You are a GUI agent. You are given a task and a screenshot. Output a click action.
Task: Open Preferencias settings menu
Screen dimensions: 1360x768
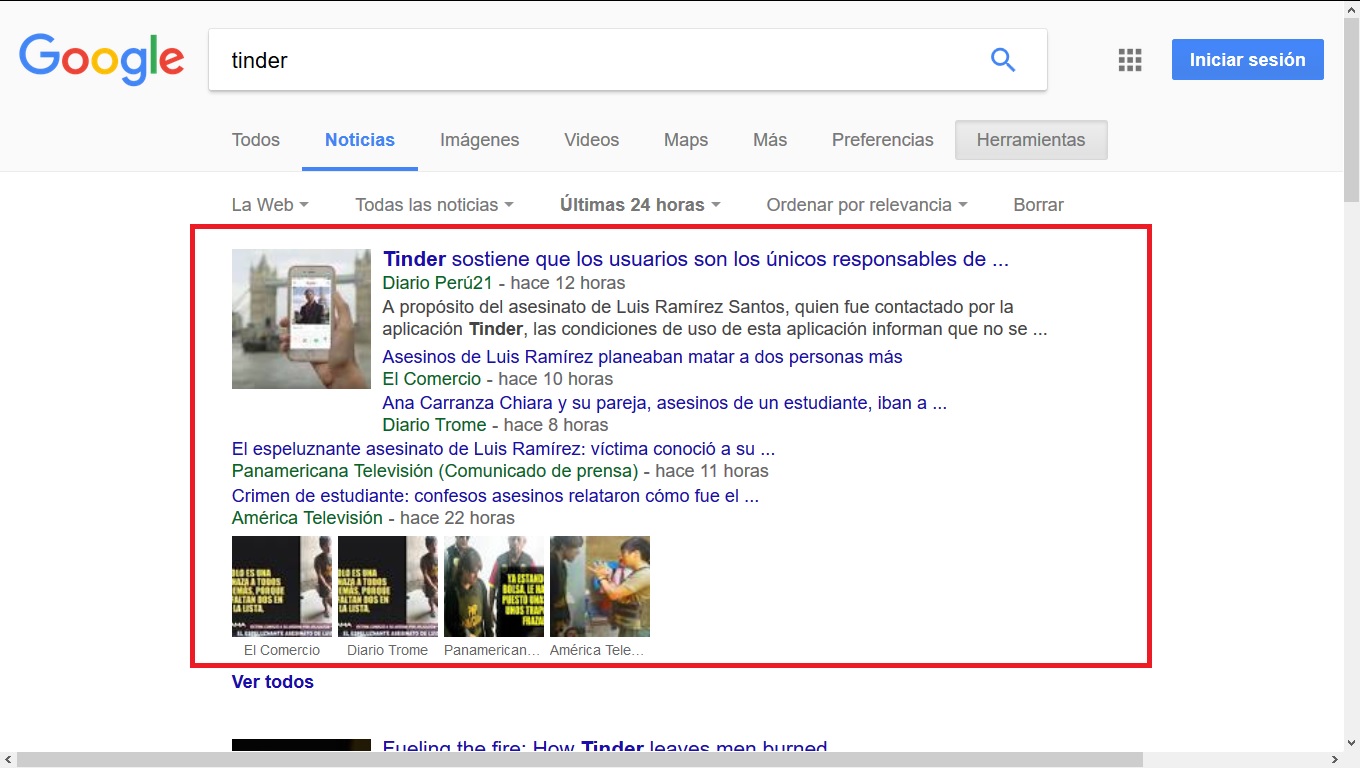coord(883,140)
